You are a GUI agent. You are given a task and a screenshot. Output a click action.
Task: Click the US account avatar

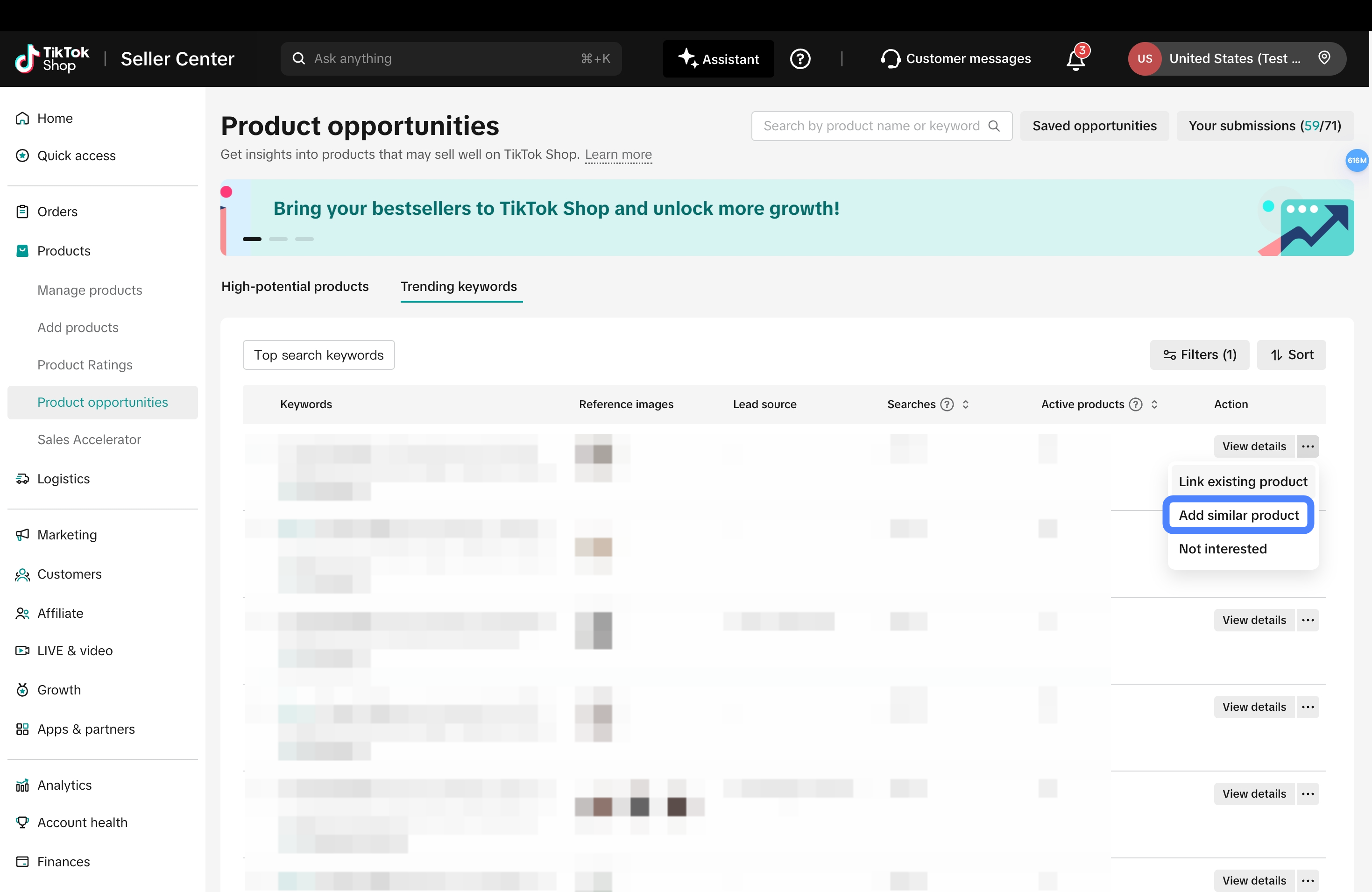(1144, 59)
